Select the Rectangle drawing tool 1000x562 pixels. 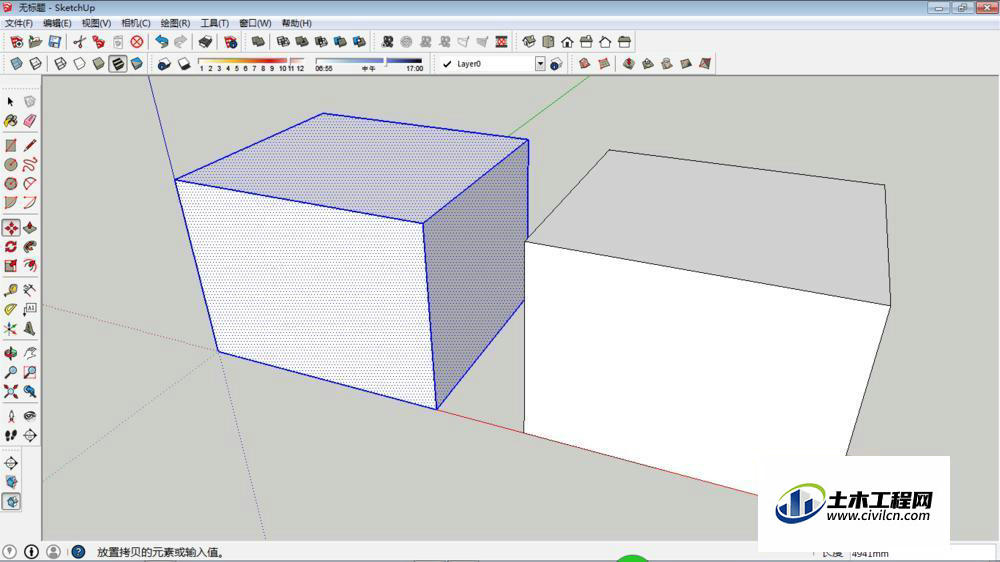(x=11, y=146)
